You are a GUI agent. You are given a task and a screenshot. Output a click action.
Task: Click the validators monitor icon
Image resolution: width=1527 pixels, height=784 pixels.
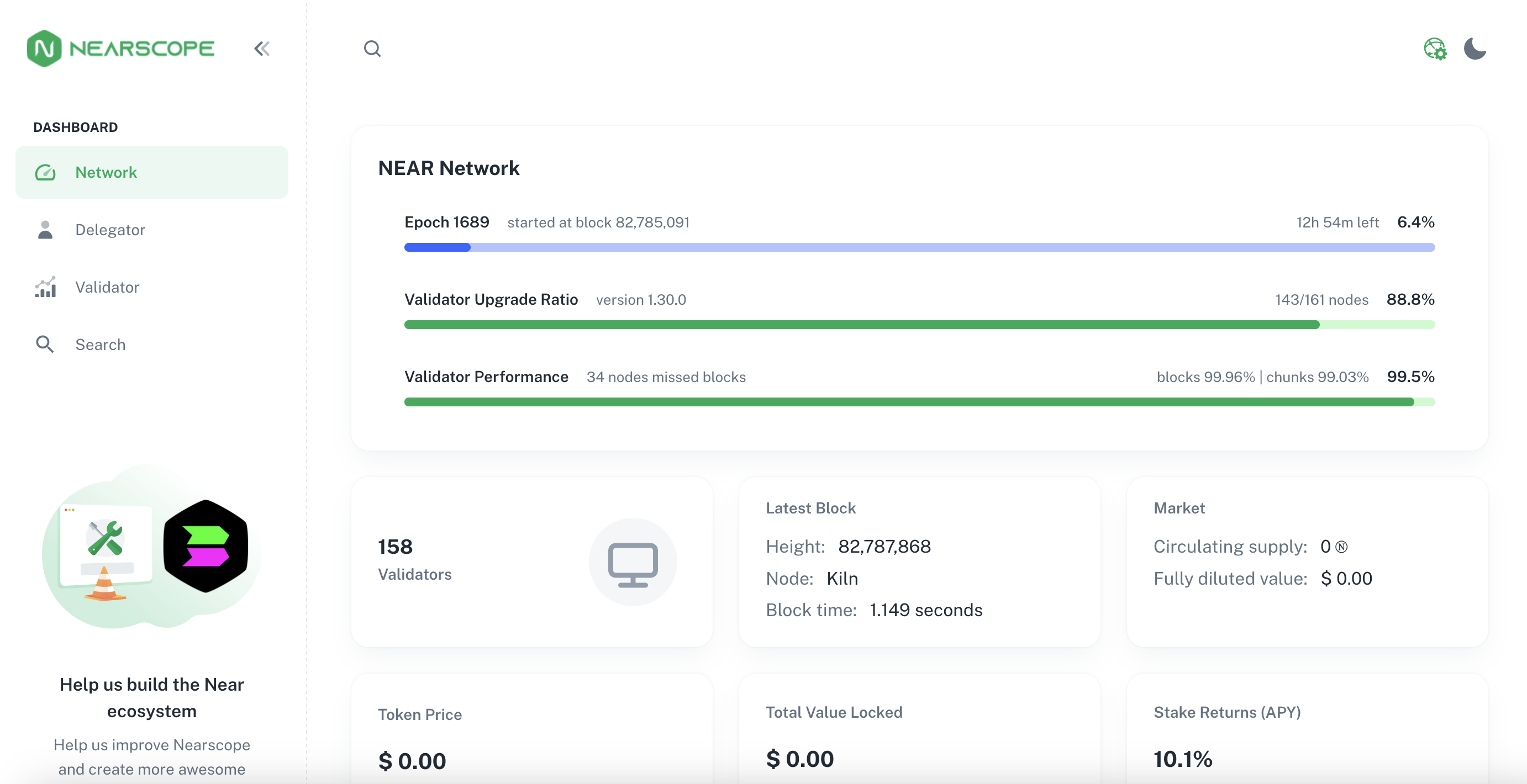[x=633, y=563]
